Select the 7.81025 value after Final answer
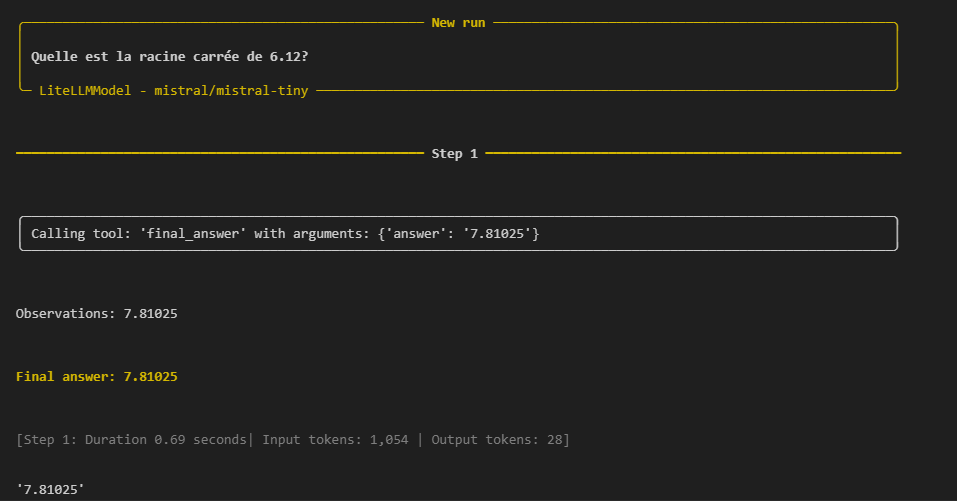The image size is (957, 501). (x=150, y=377)
